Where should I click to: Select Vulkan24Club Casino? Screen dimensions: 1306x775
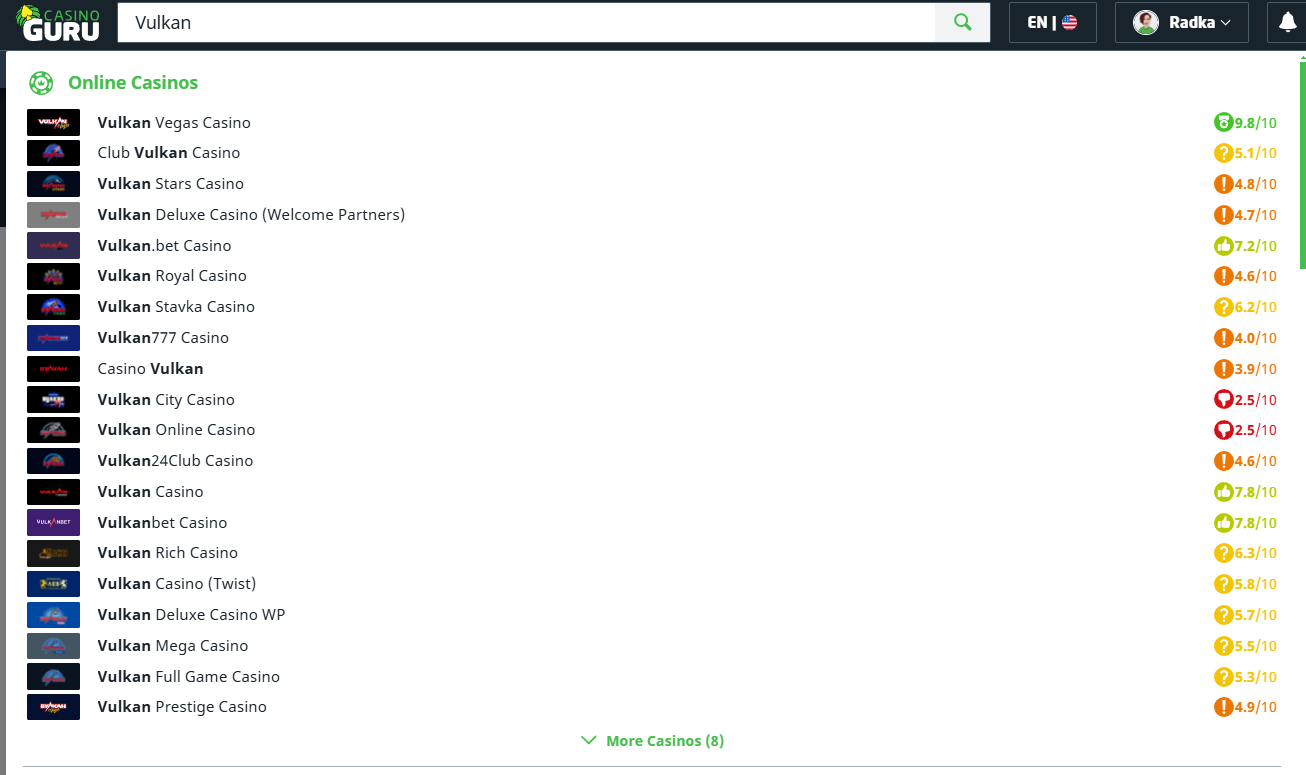tap(175, 461)
